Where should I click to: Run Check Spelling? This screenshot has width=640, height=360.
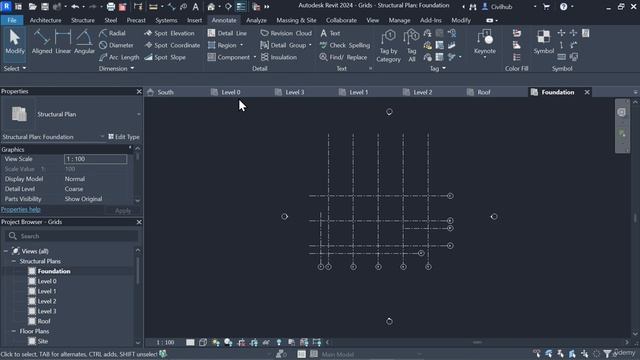coord(345,45)
